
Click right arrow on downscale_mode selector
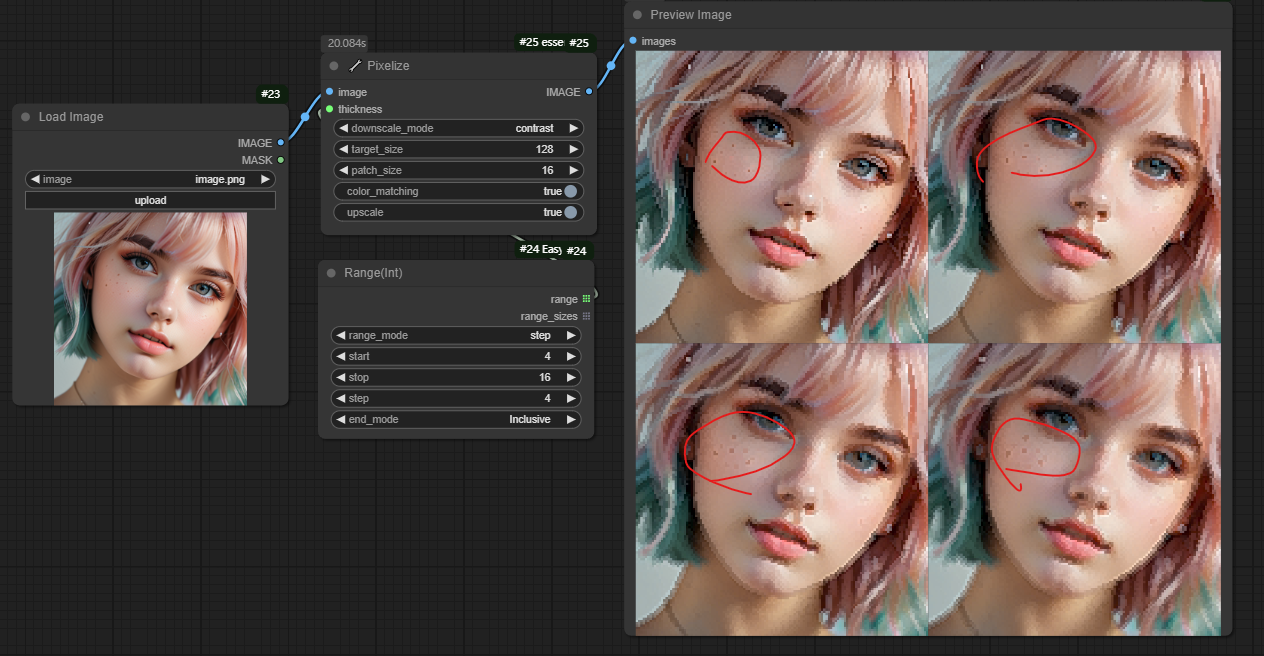coord(573,128)
